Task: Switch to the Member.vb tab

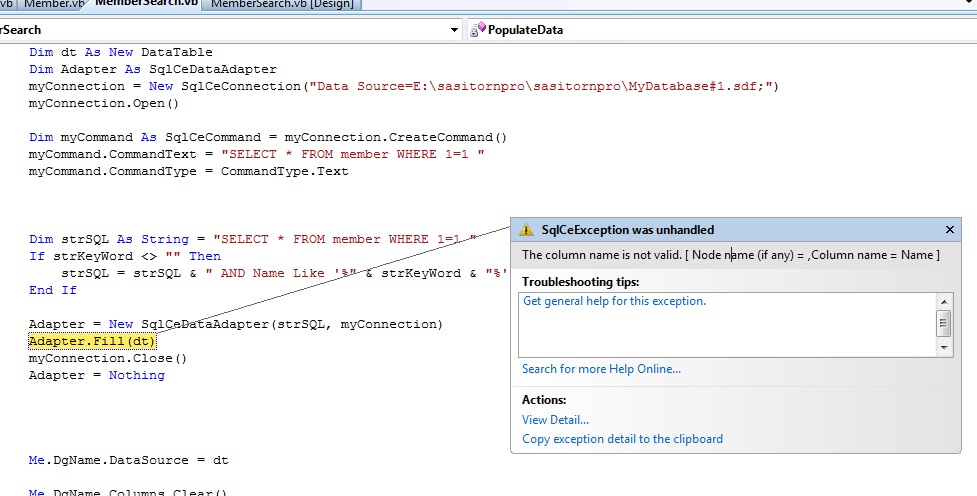Action: [x=55, y=4]
